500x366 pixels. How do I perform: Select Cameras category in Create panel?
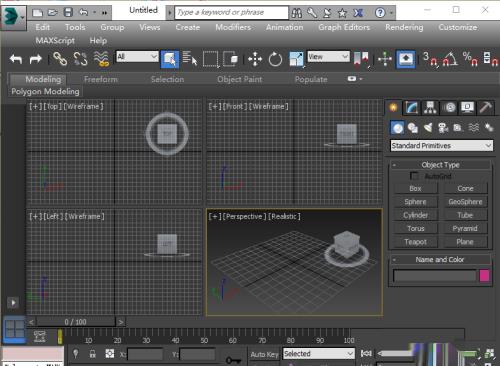(443, 128)
